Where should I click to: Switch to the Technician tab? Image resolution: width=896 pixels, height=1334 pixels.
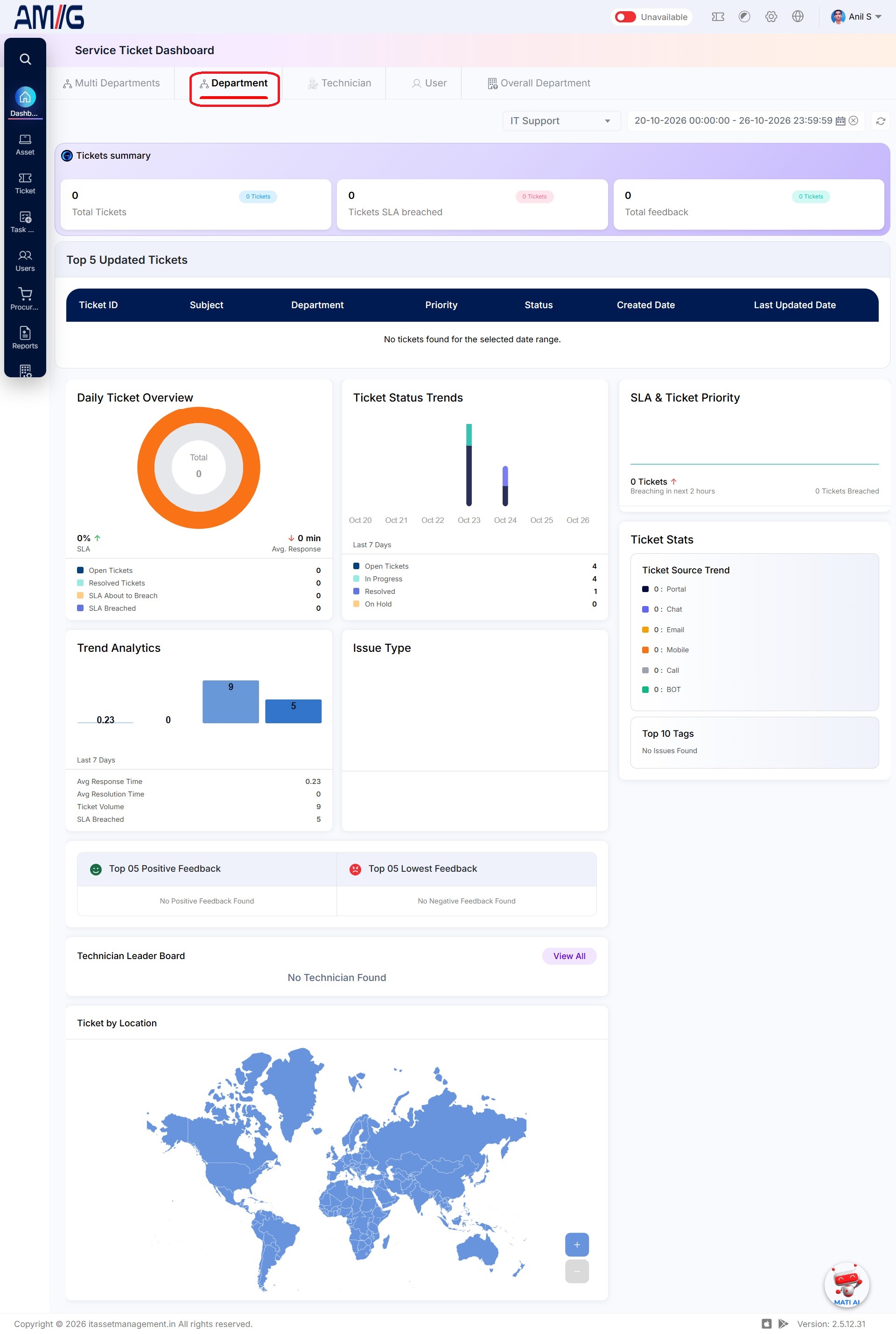(340, 83)
